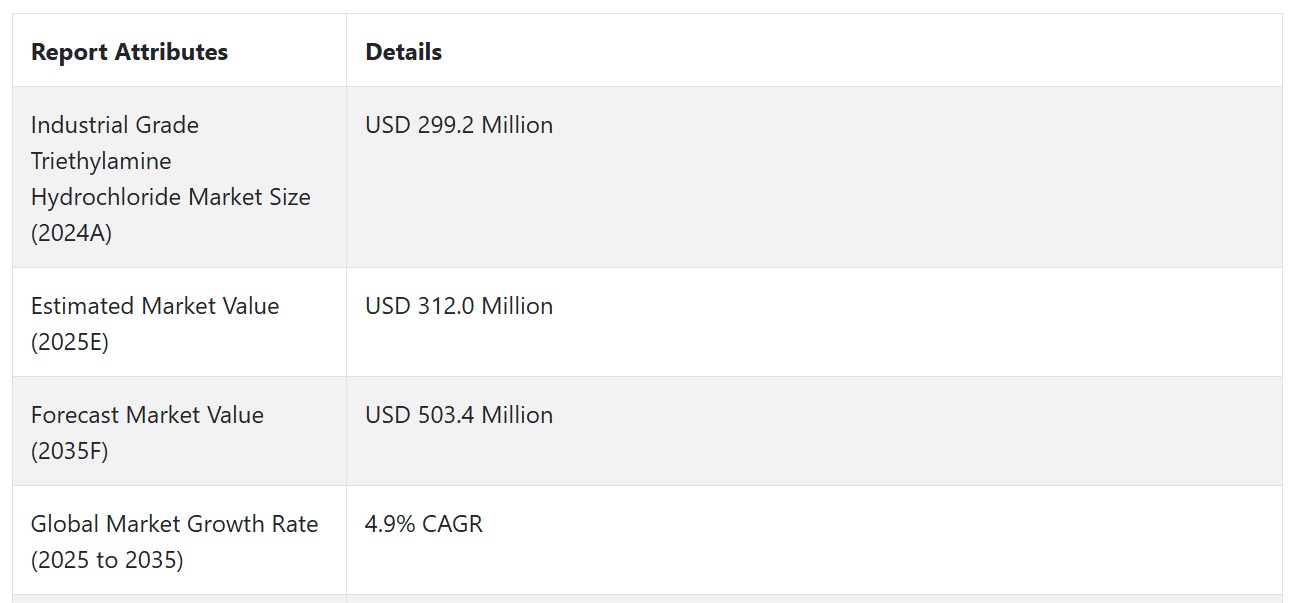Click the (2035F) label text
This screenshot has width=1296, height=603.
pos(70,452)
